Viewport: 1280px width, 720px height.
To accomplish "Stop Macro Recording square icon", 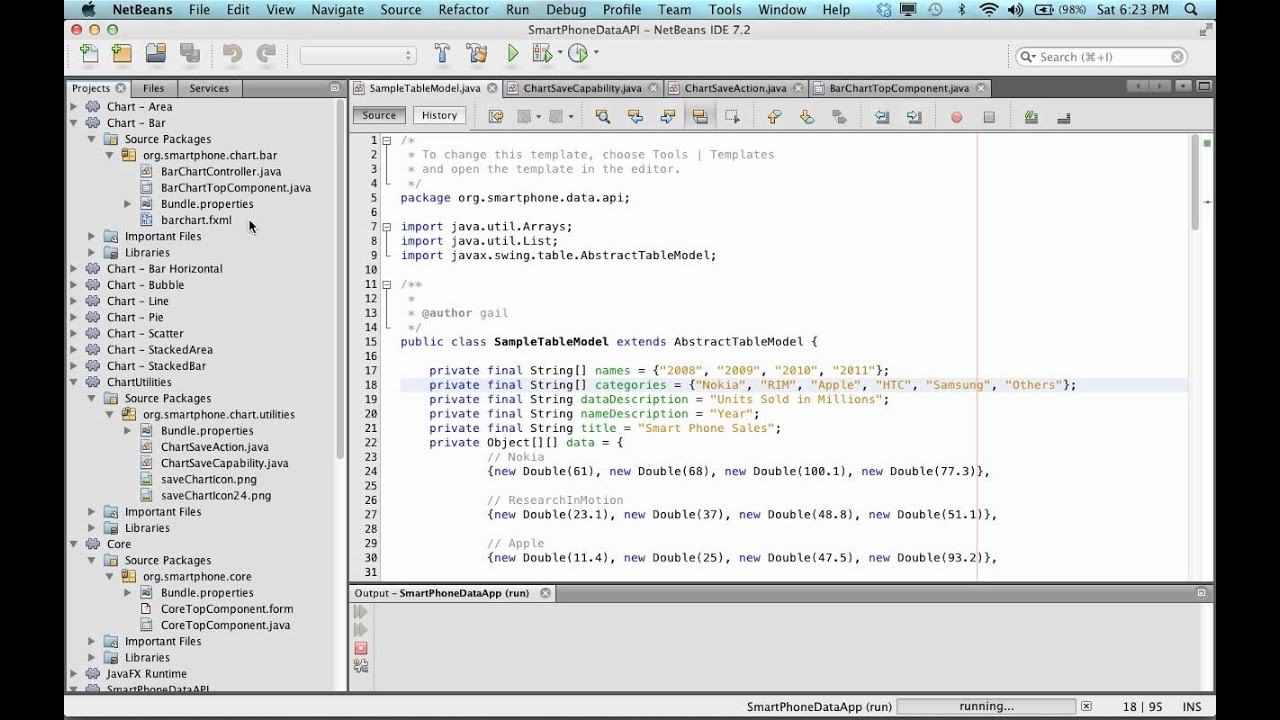I will [x=989, y=117].
